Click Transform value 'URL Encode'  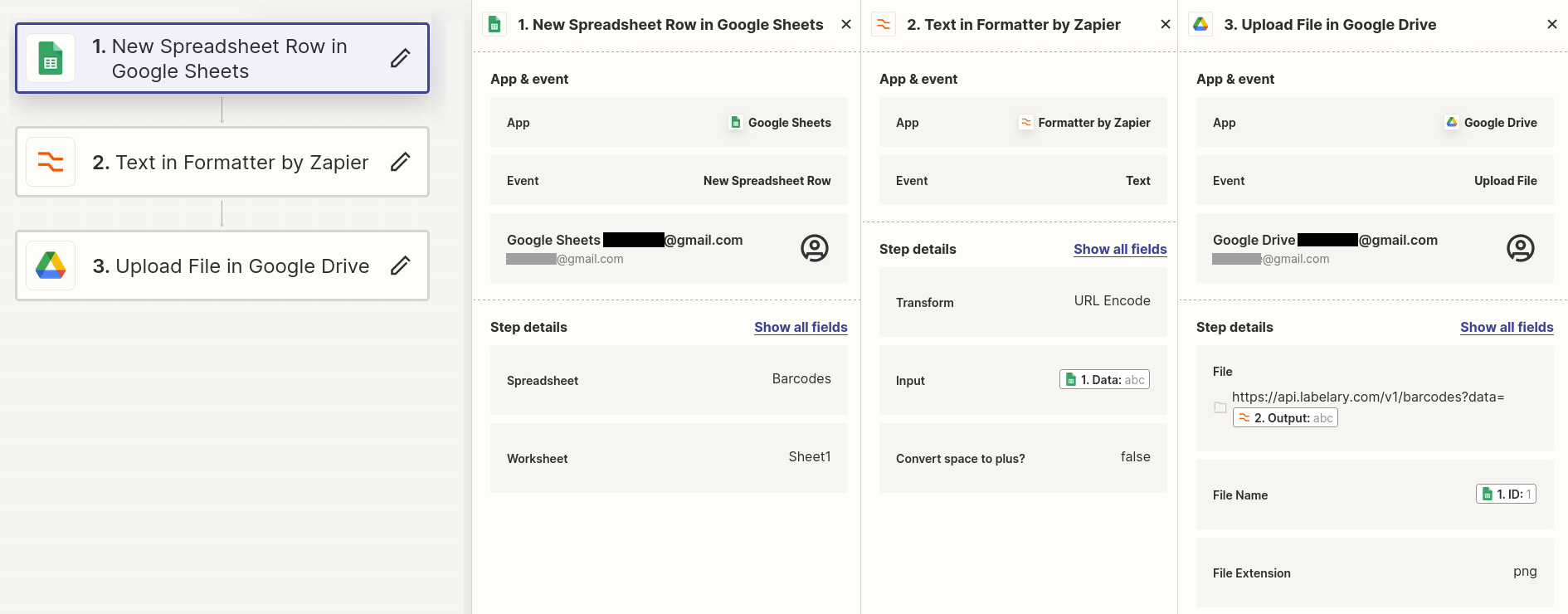[1112, 301]
